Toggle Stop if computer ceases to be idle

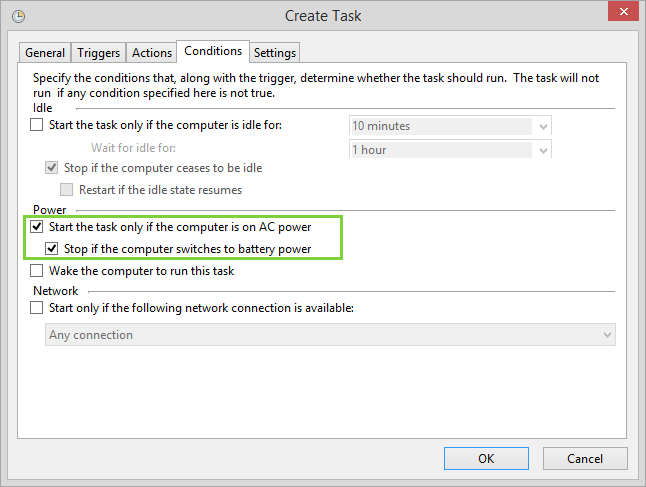[53, 168]
